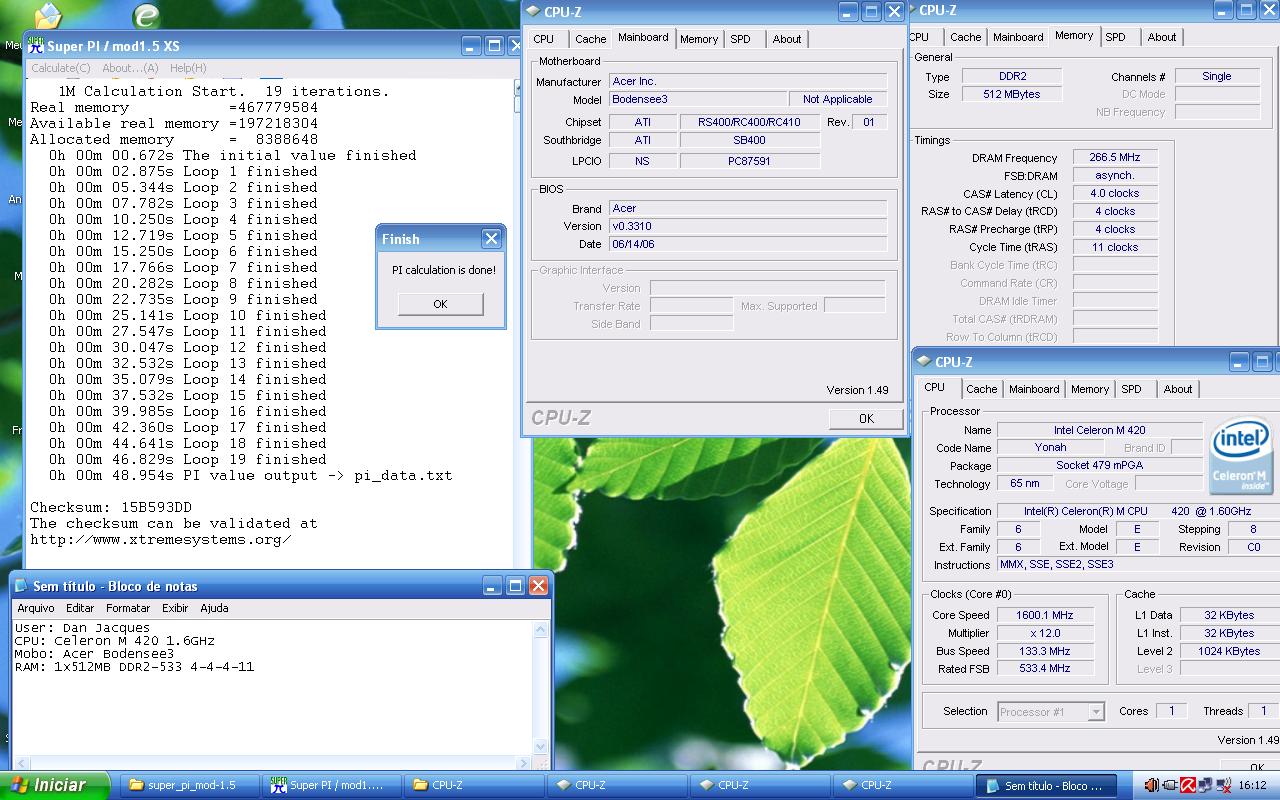Click Model field 'Bodensee3'
Screen dimensions: 1280x800
tap(698, 99)
